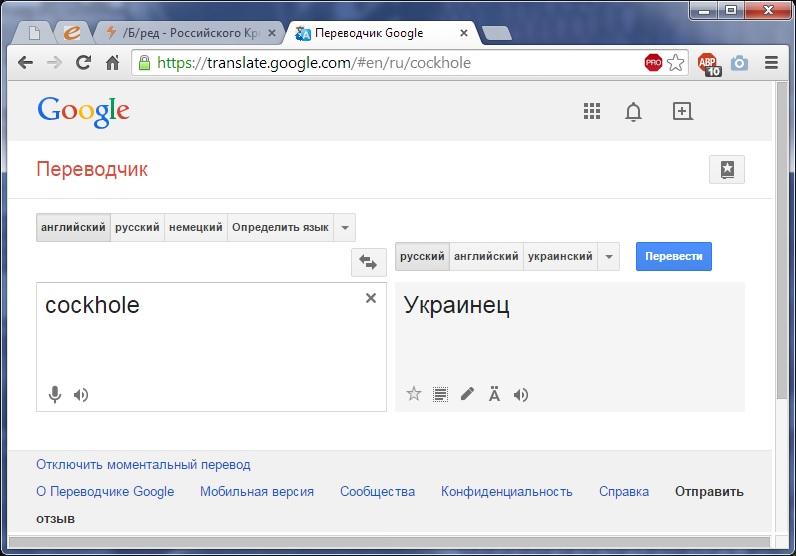Open a new browser tab

[x=497, y=34]
